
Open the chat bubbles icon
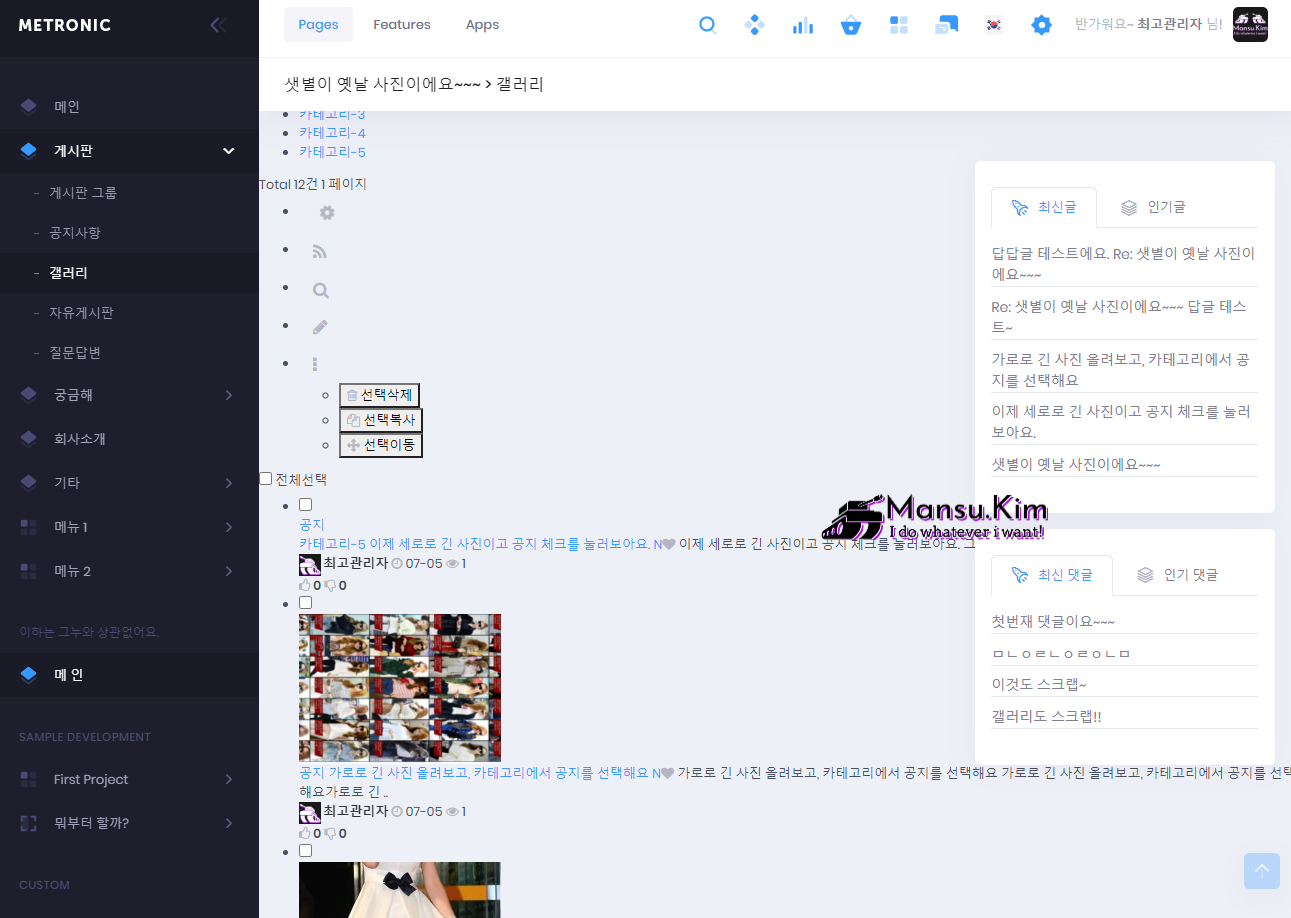(946, 25)
